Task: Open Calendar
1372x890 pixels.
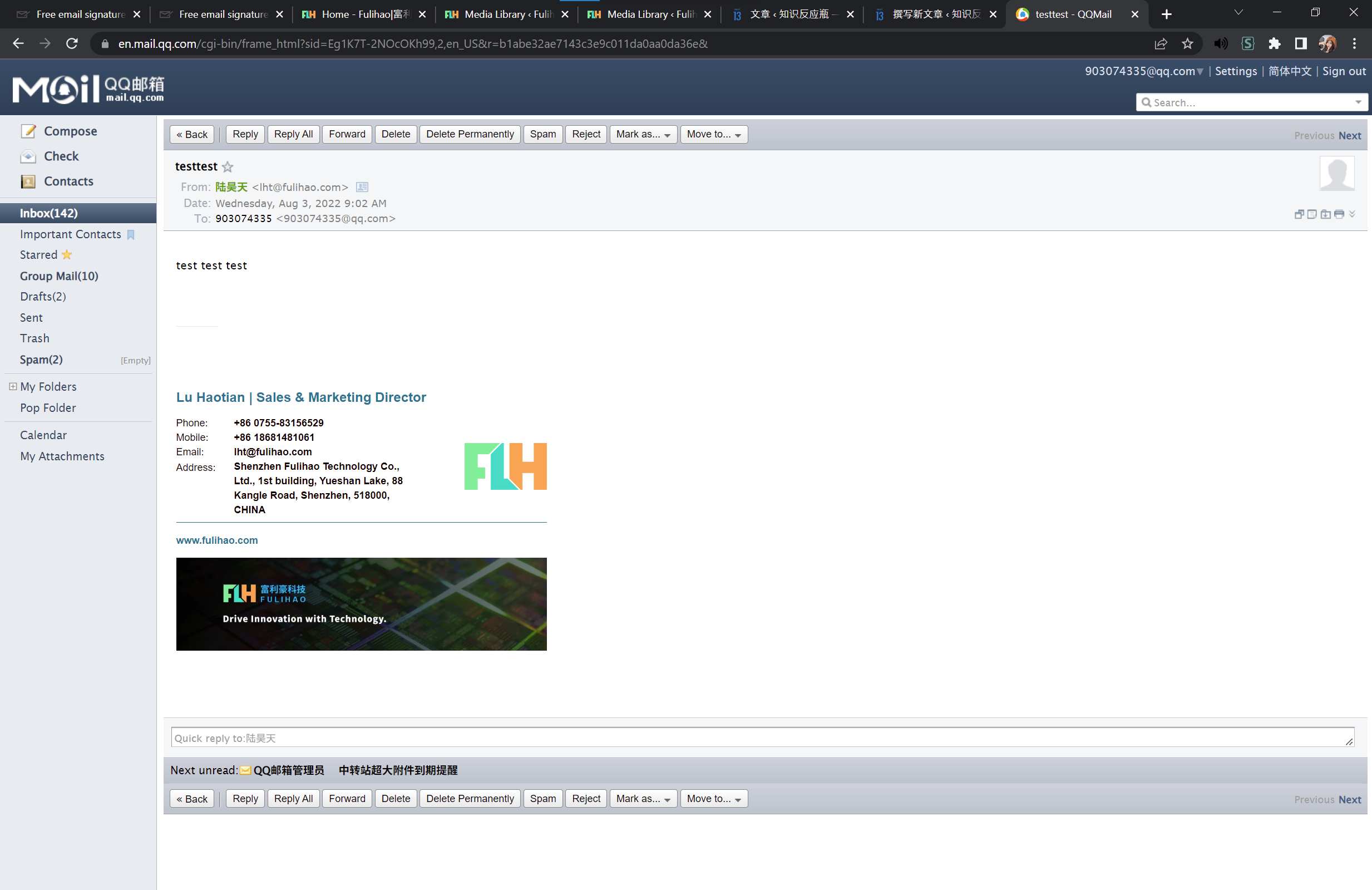Action: pyautogui.click(x=43, y=435)
